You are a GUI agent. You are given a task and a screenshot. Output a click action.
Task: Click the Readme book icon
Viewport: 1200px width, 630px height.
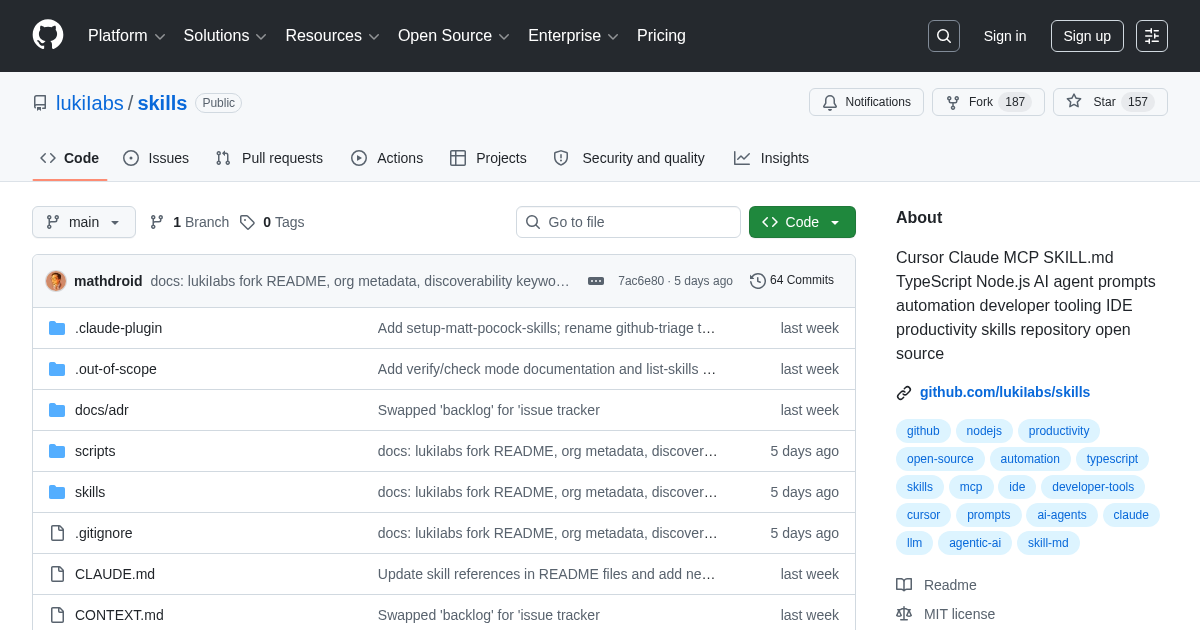coord(904,585)
